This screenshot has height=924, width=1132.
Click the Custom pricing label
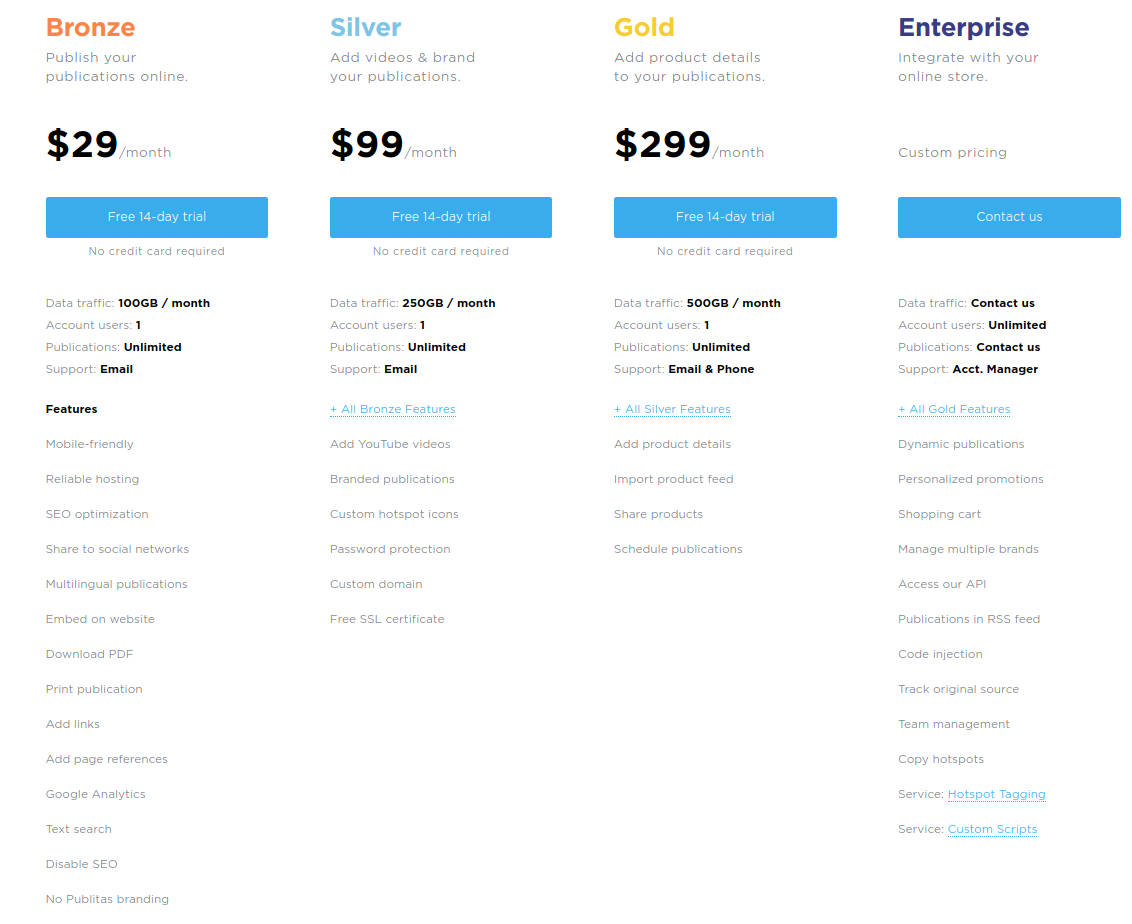pyautogui.click(x=952, y=153)
